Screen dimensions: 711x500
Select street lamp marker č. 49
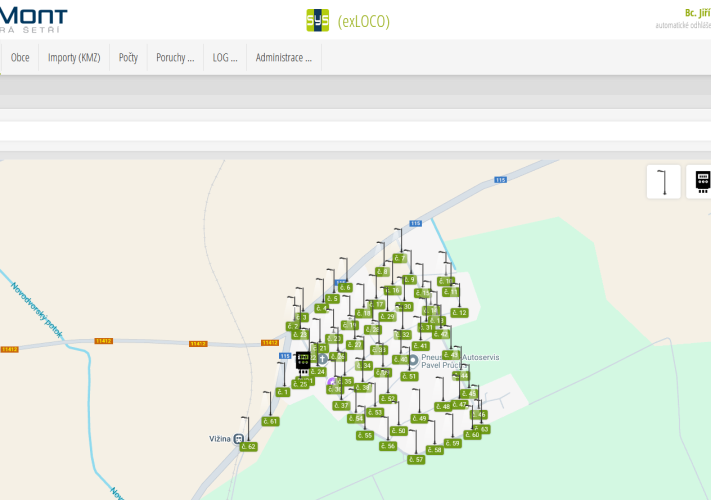[419, 418]
